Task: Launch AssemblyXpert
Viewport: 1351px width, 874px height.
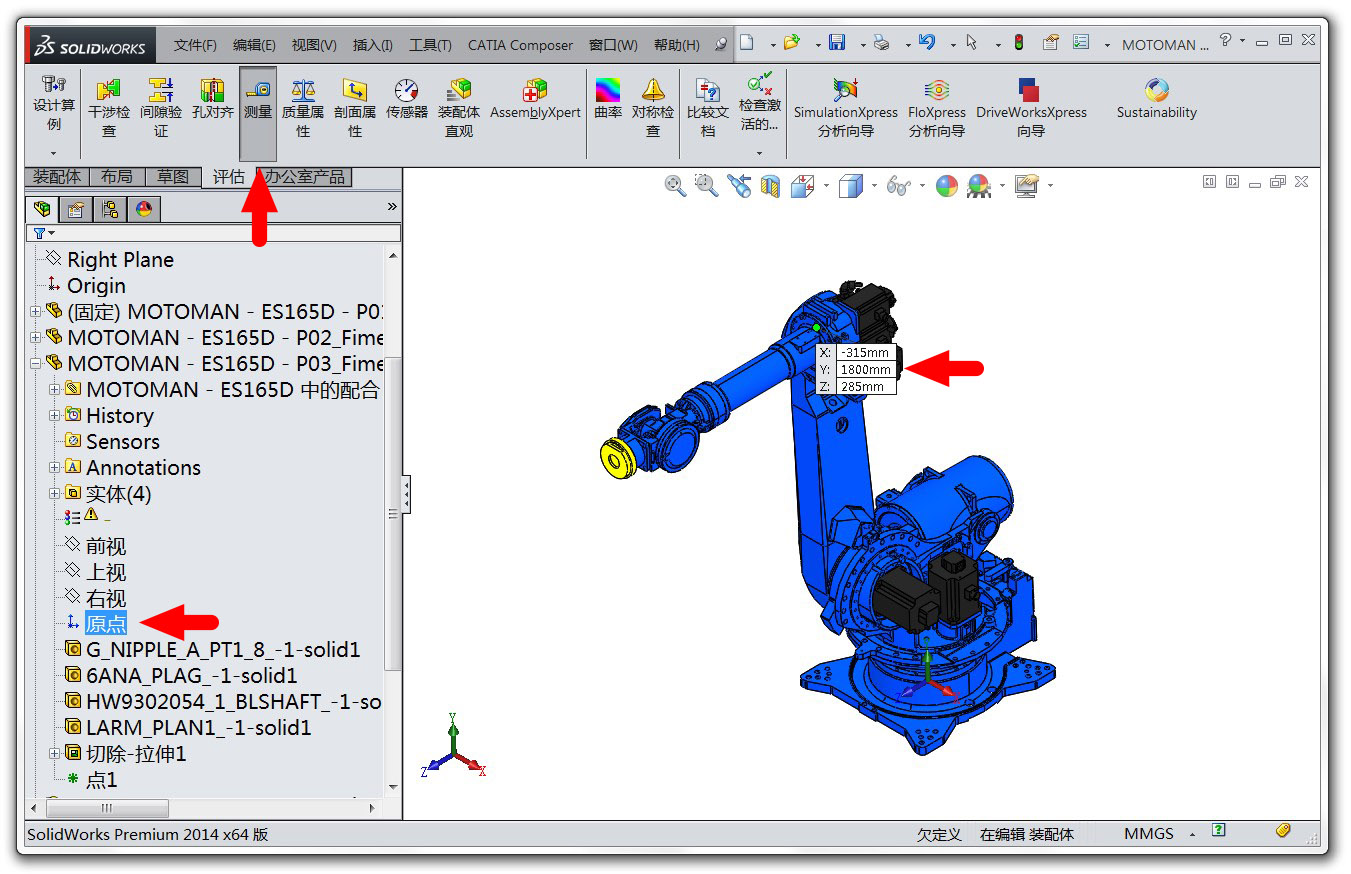Action: 535,100
